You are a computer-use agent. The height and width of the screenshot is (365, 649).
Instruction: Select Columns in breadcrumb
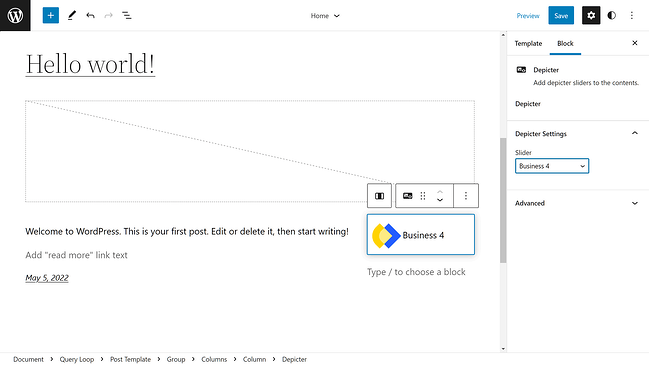(214, 359)
